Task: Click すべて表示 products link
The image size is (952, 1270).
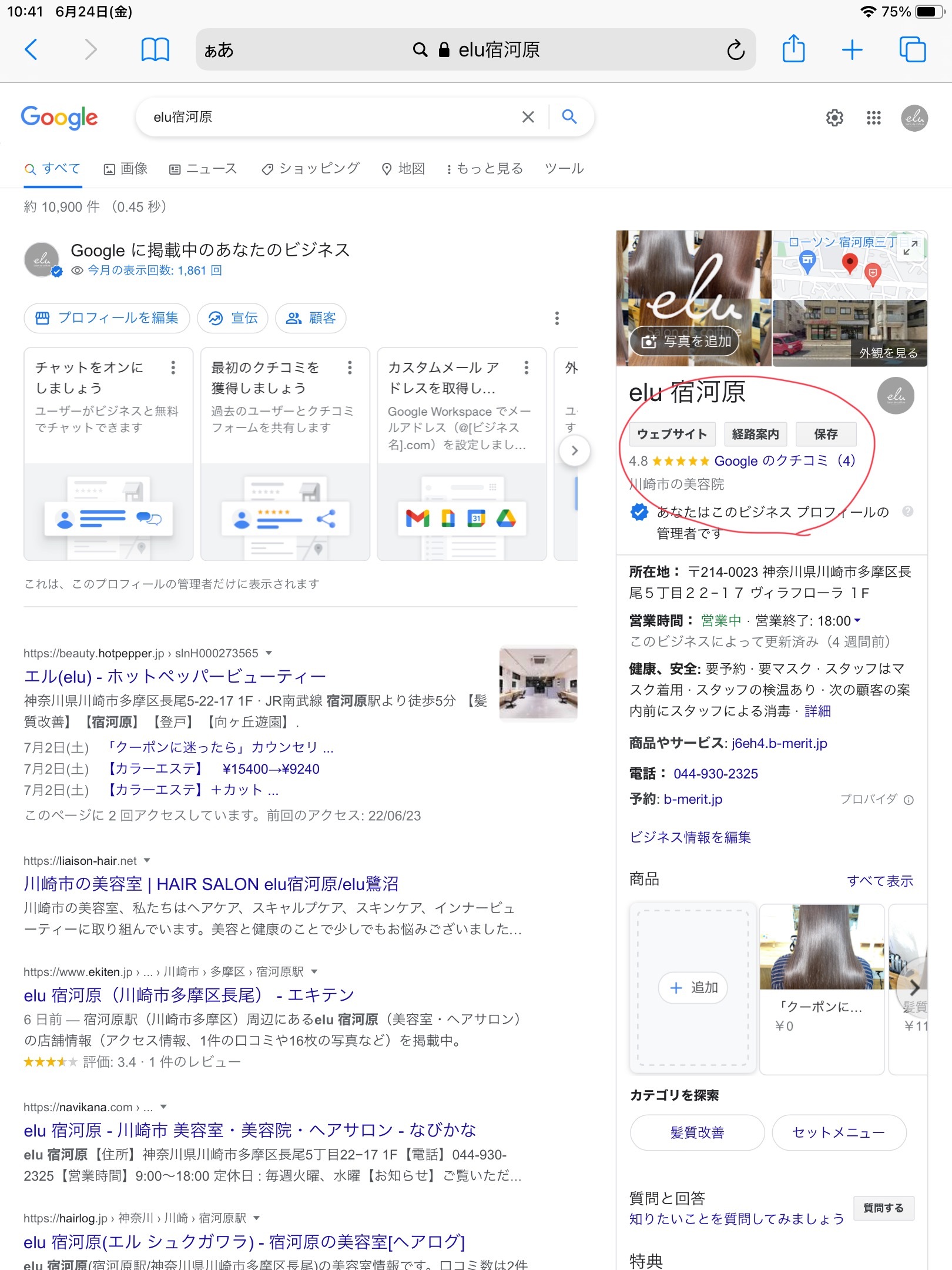Action: click(880, 881)
